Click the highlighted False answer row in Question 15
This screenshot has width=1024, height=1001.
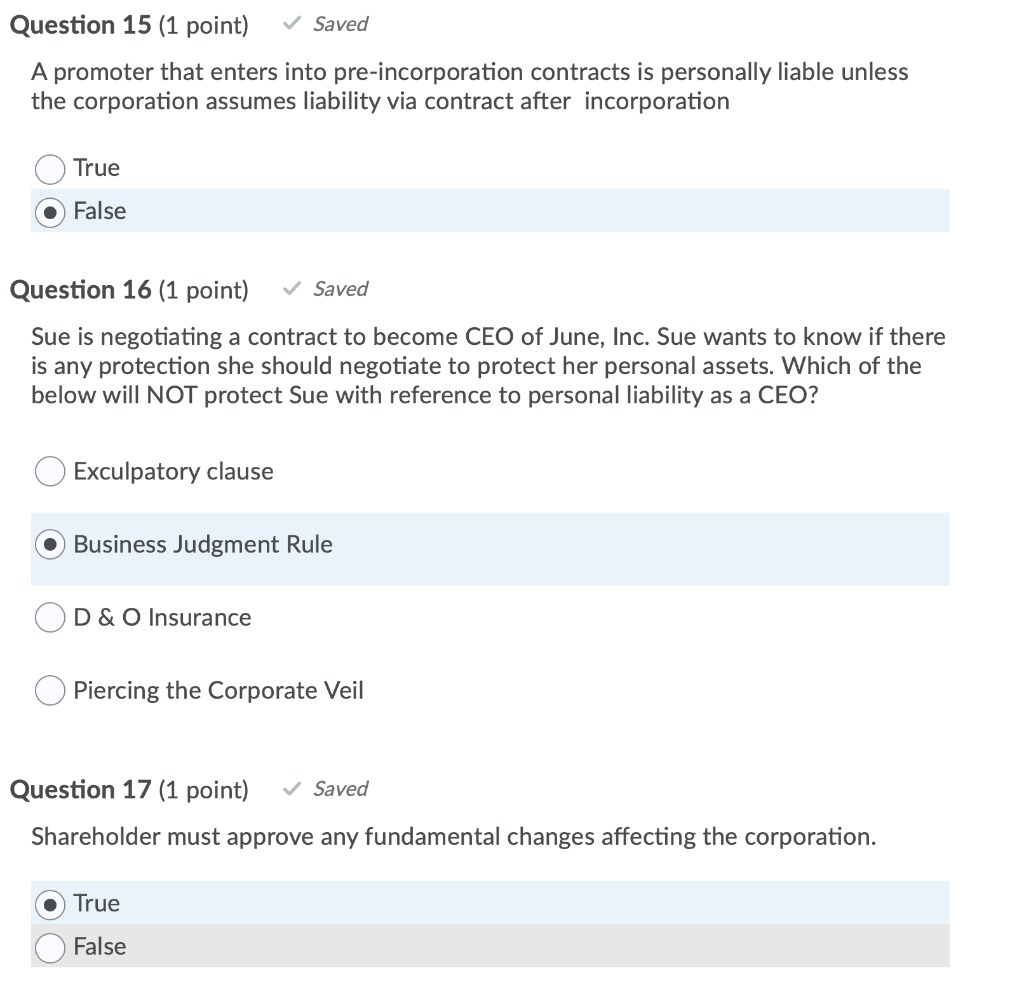[x=490, y=211]
